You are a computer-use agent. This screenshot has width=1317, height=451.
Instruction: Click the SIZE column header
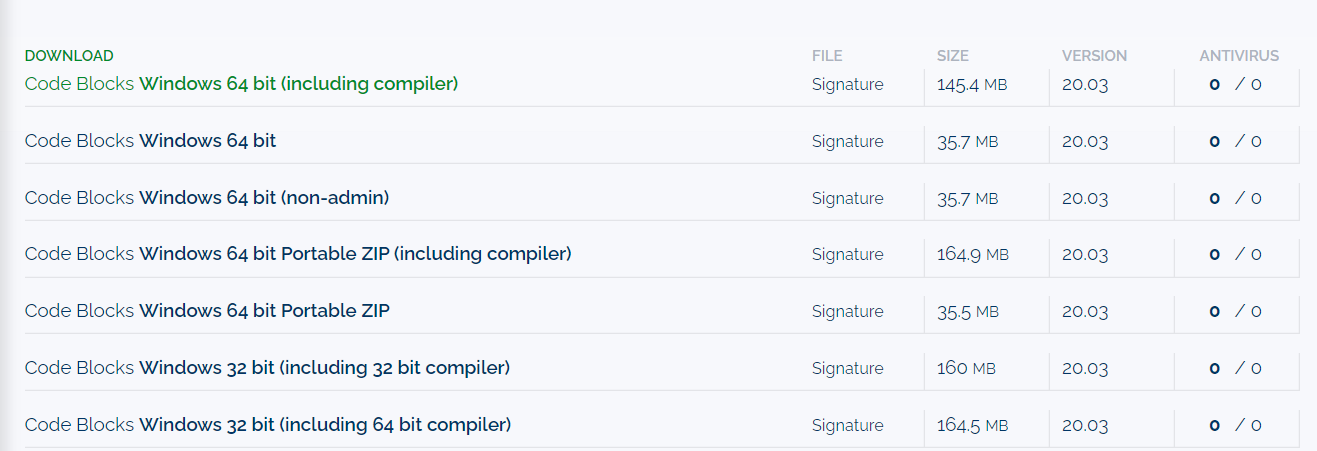[x=952, y=56]
